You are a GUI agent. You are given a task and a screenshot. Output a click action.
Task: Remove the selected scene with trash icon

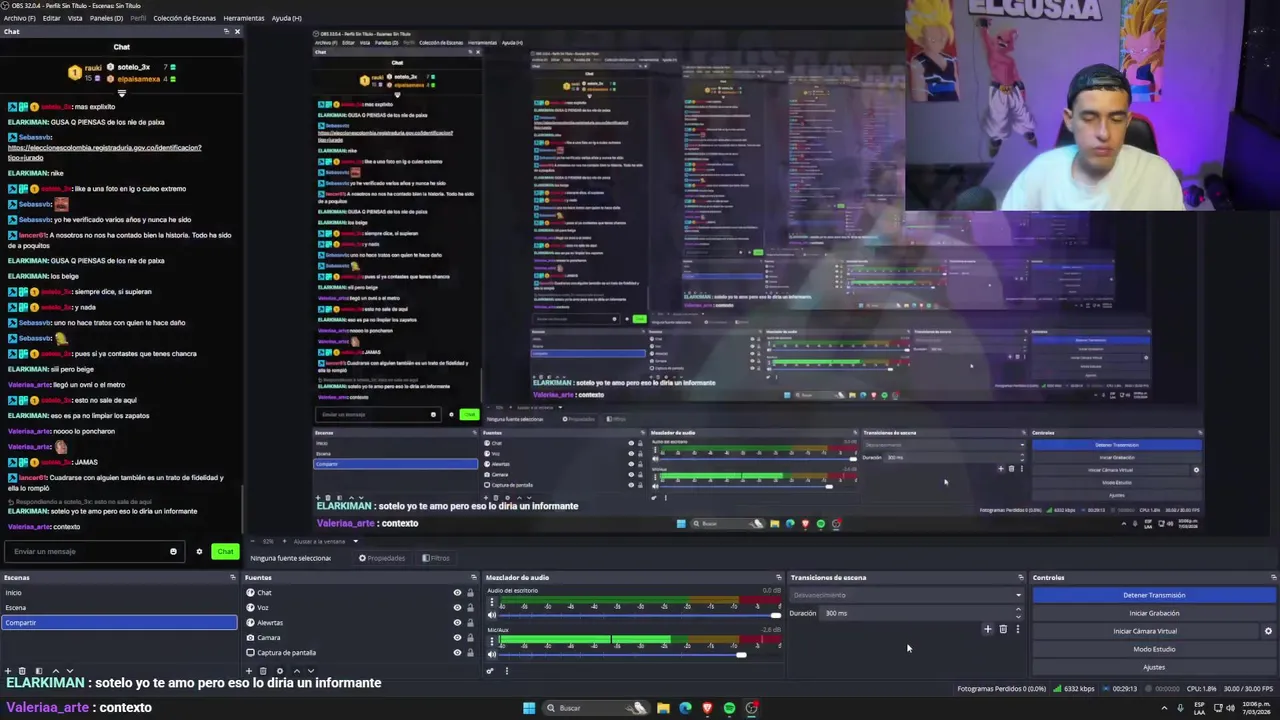coord(22,671)
